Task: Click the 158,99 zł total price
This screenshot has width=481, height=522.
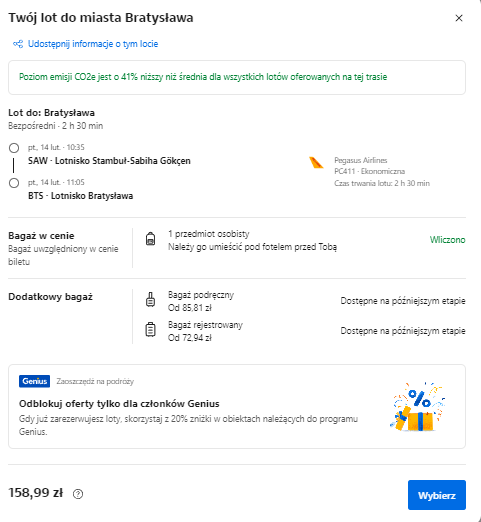Action: (x=36, y=493)
